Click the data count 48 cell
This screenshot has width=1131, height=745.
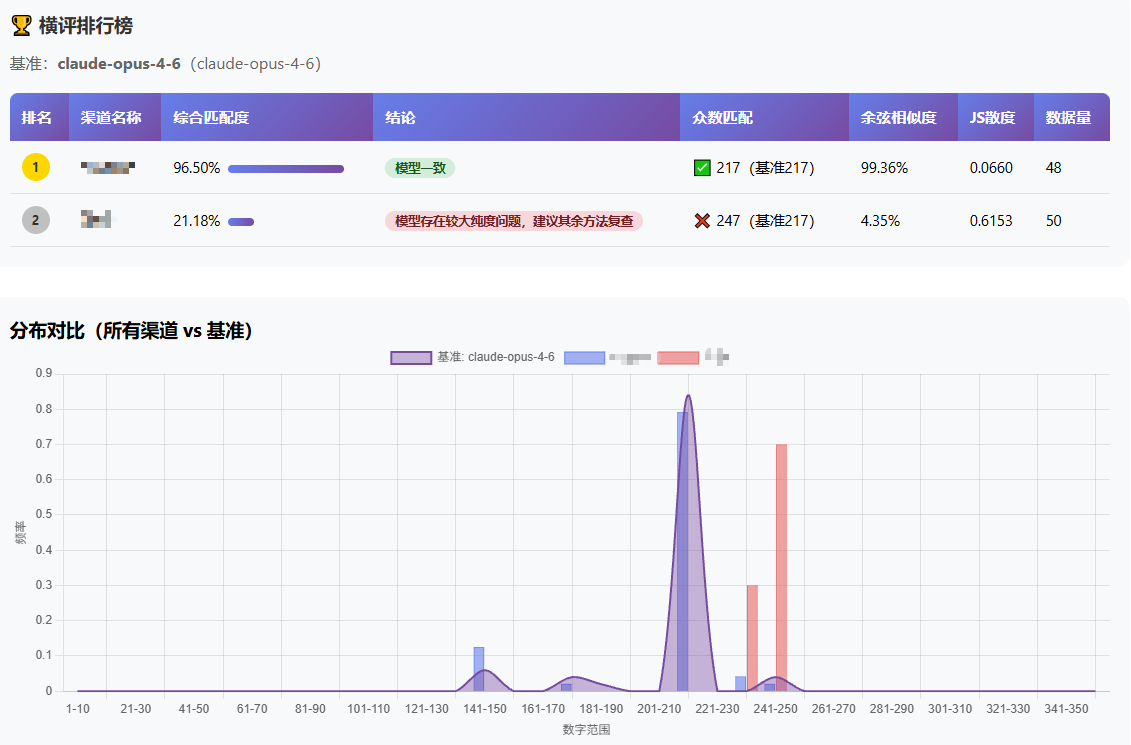pos(1053,168)
